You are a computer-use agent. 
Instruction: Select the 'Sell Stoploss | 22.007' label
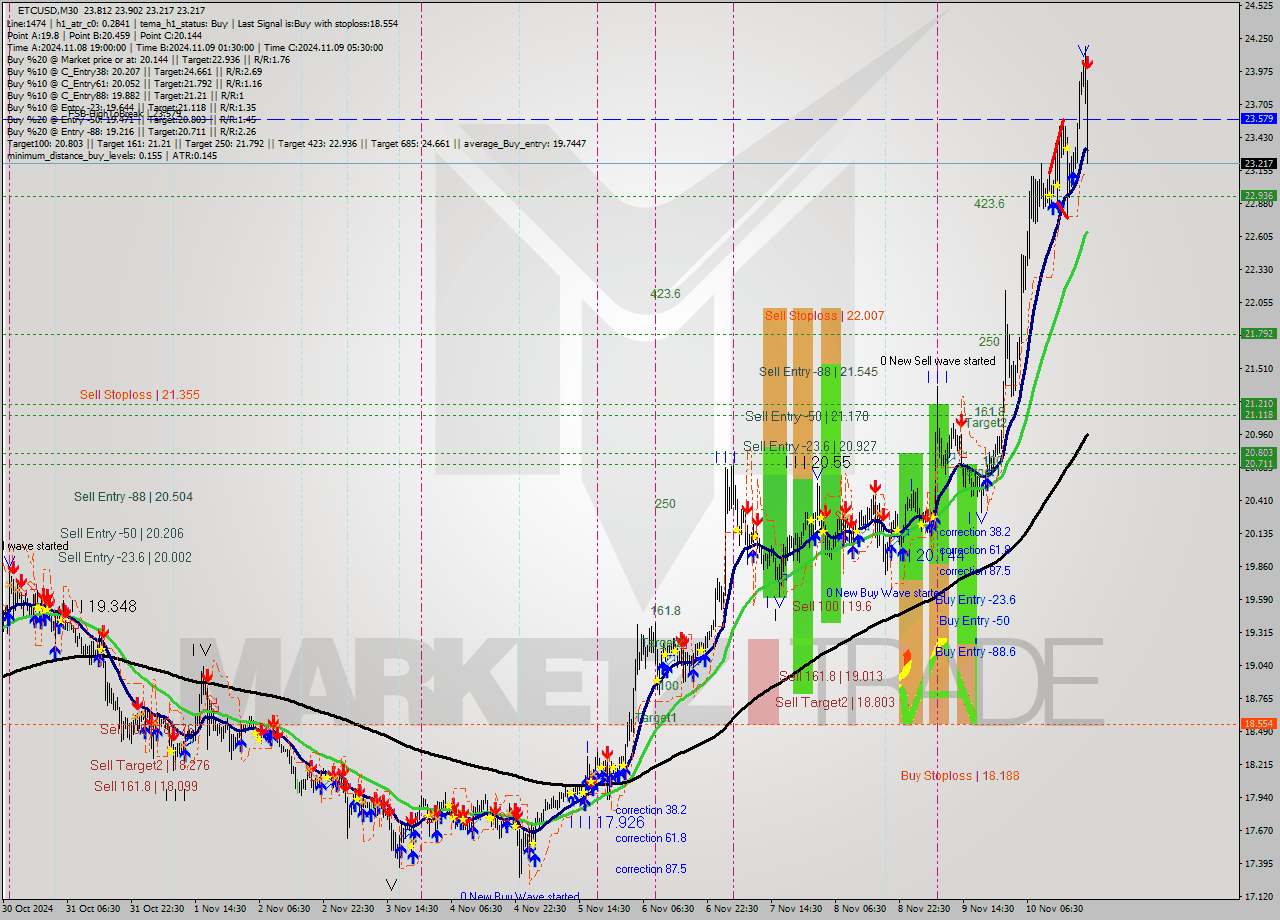point(824,316)
